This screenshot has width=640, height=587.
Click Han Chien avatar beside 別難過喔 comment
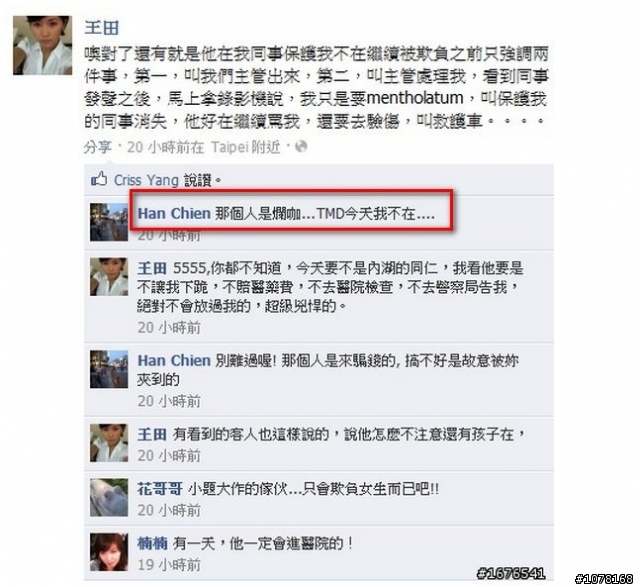point(109,369)
